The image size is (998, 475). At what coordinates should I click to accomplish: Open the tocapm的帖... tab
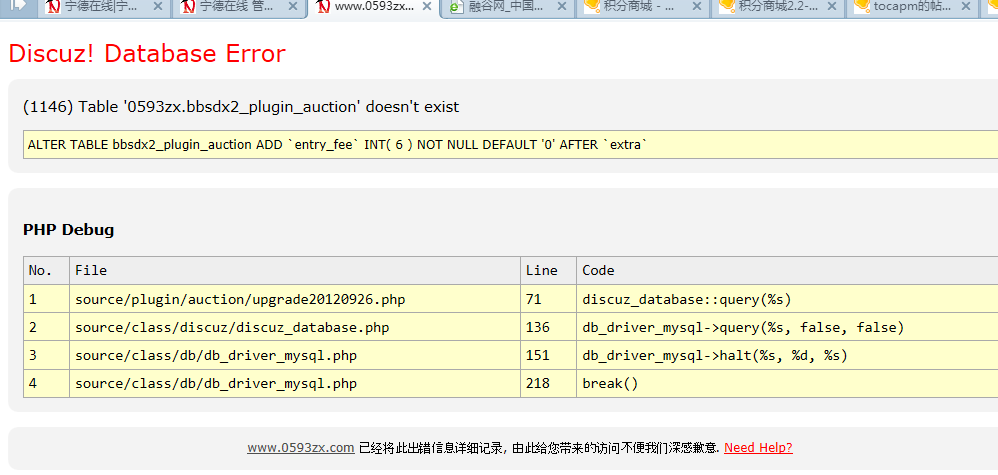pyautogui.click(x=913, y=7)
